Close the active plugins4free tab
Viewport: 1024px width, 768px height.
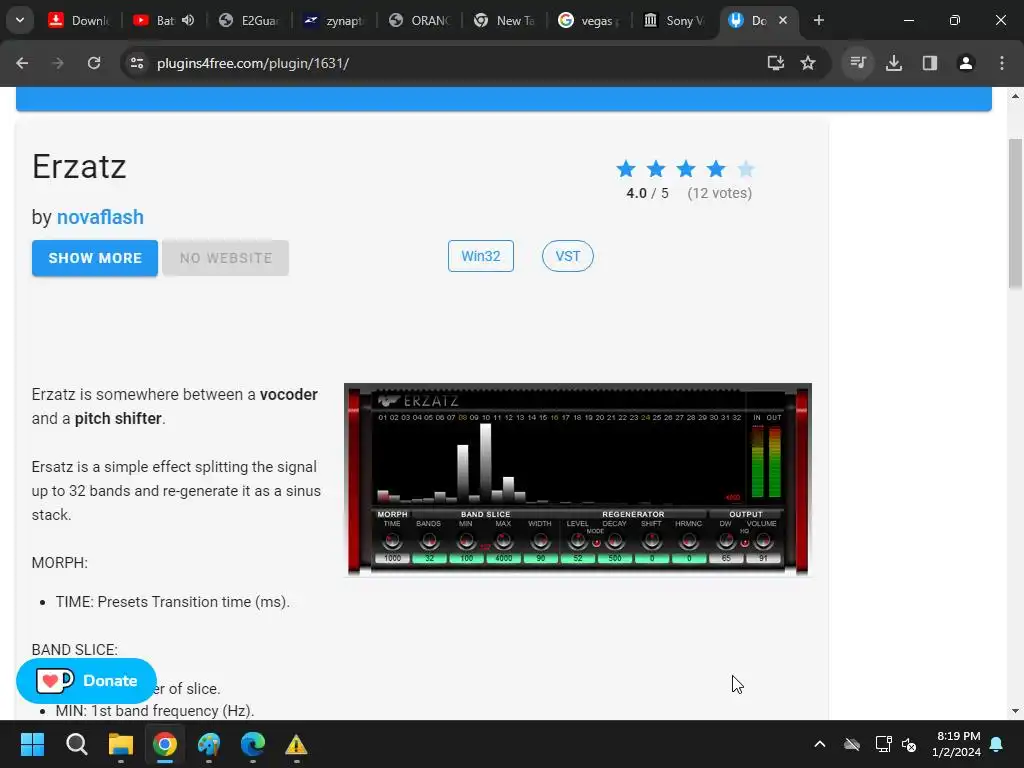coord(783,20)
